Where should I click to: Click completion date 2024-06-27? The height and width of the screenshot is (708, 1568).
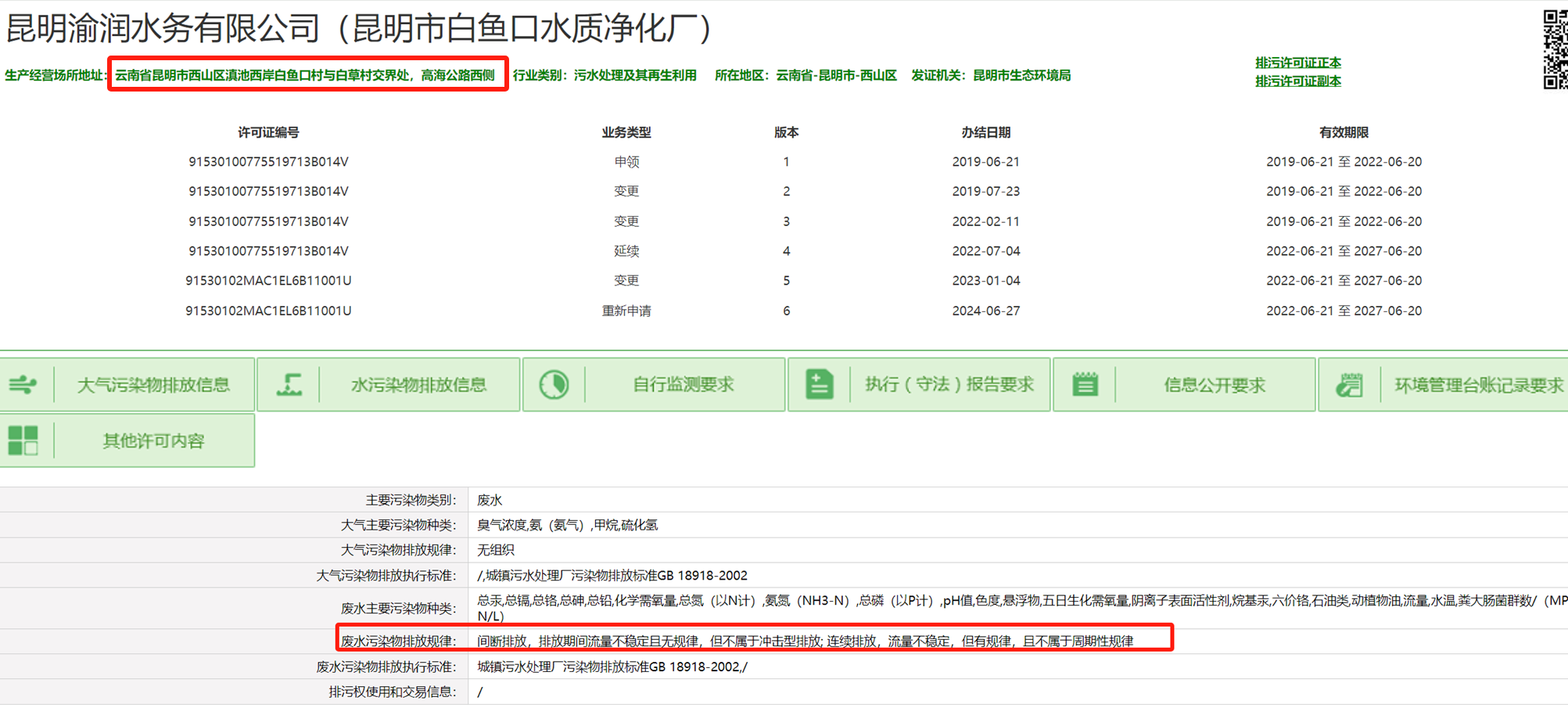coord(986,311)
